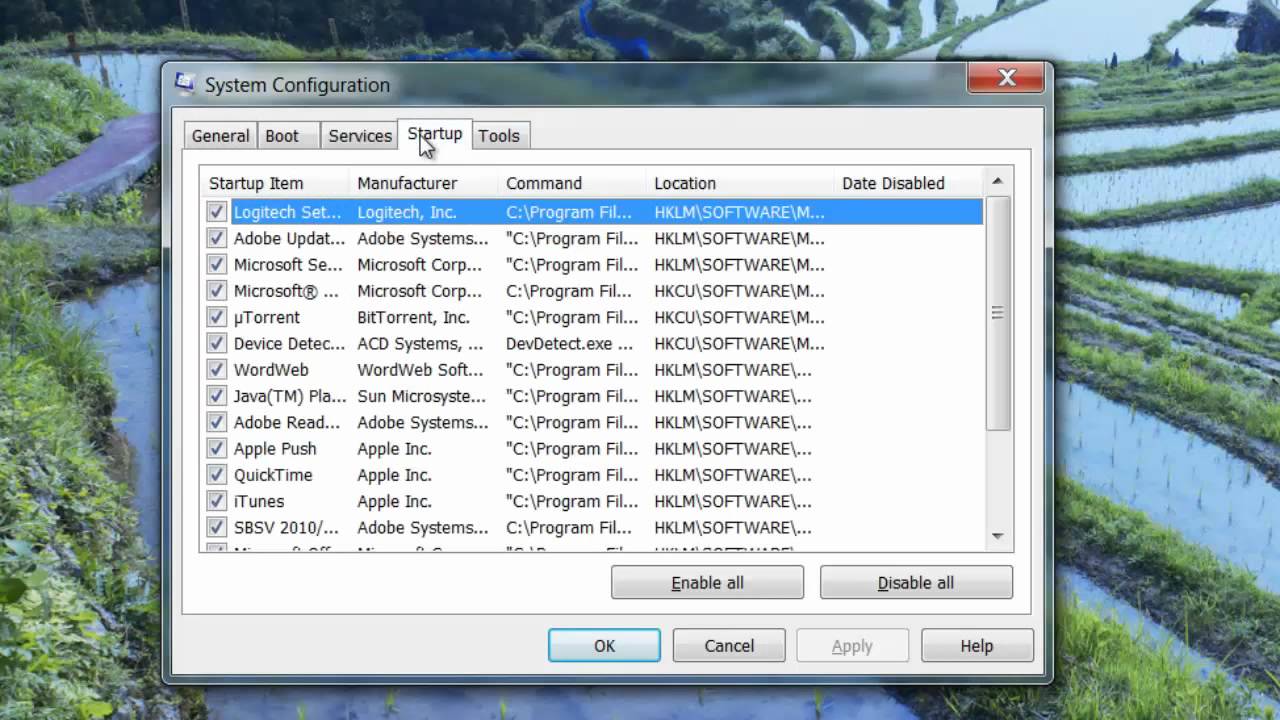Toggle the iTunes startup checkbox
Screen dimensions: 1280x720
point(216,501)
